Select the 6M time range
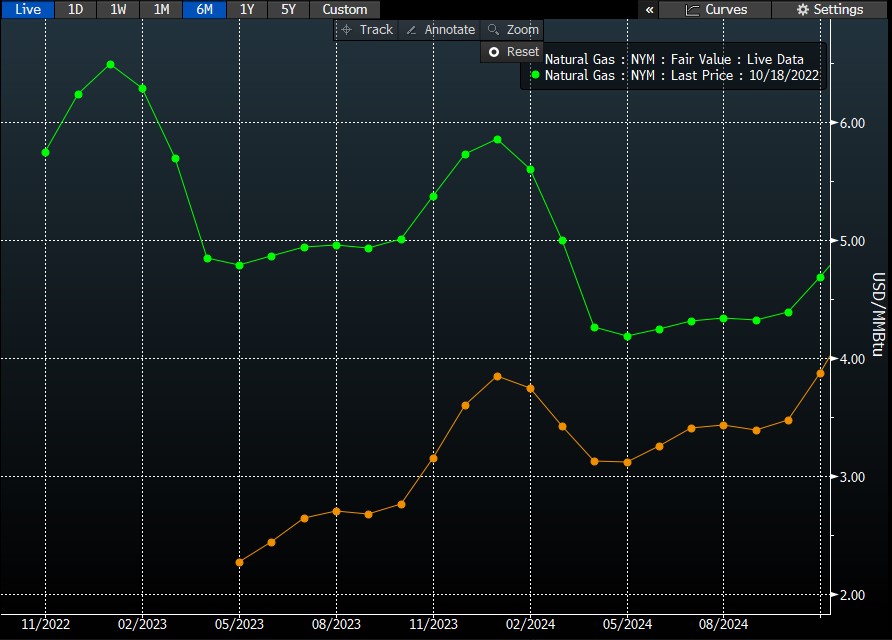892x640 pixels. pos(204,9)
